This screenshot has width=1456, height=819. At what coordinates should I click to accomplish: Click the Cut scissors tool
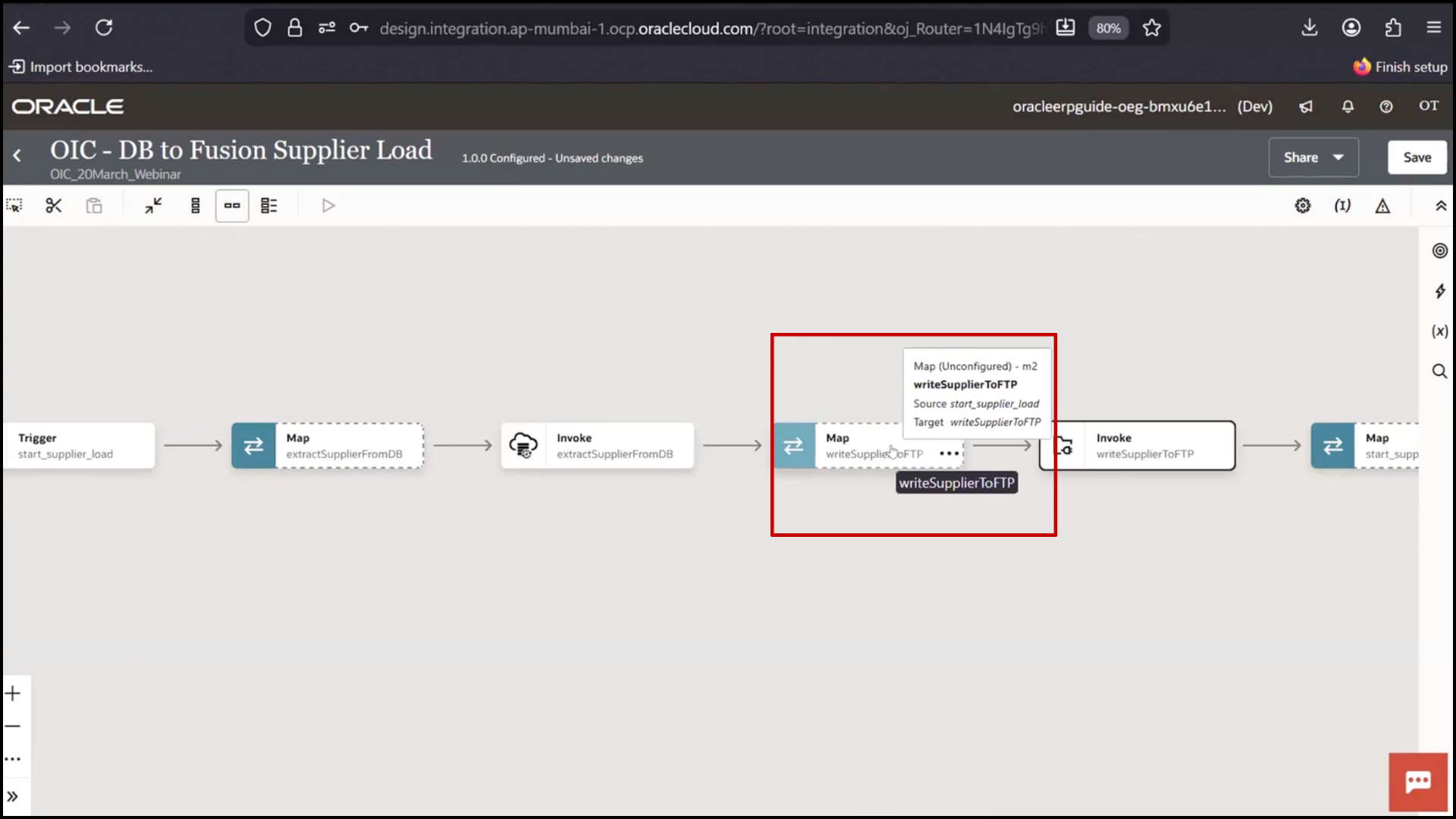pyautogui.click(x=53, y=206)
